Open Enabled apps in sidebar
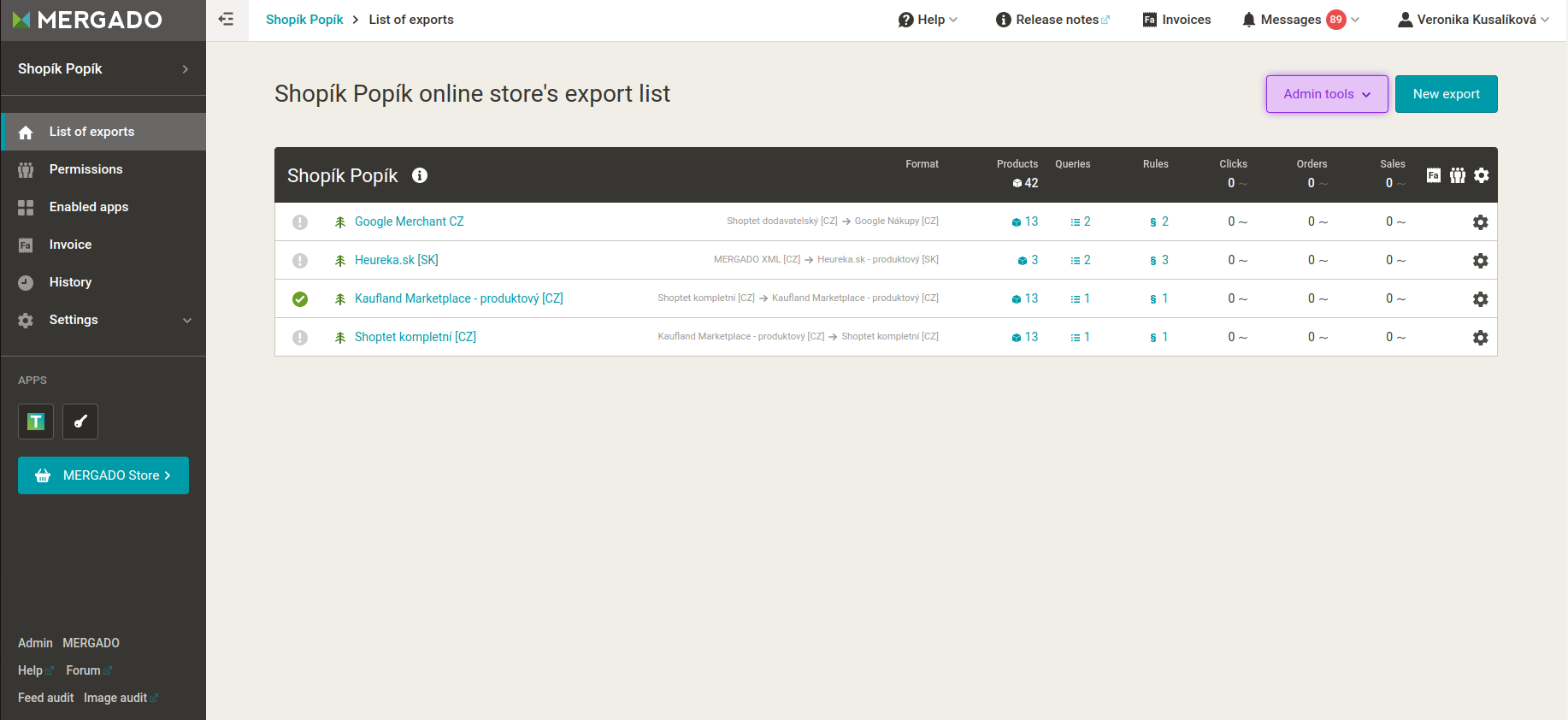1568x720 pixels. [103, 207]
